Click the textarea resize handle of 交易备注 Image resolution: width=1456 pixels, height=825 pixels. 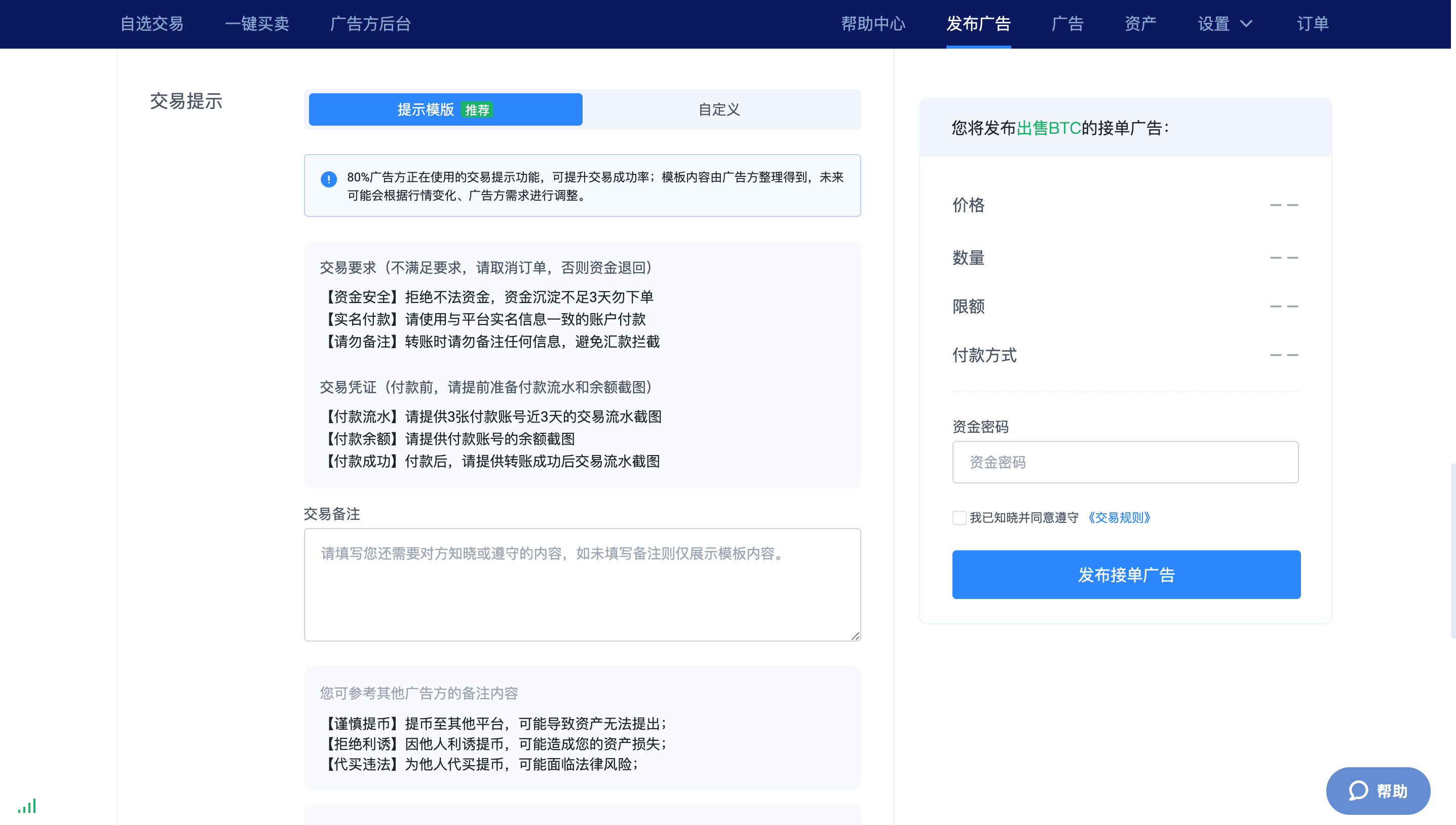(x=855, y=636)
